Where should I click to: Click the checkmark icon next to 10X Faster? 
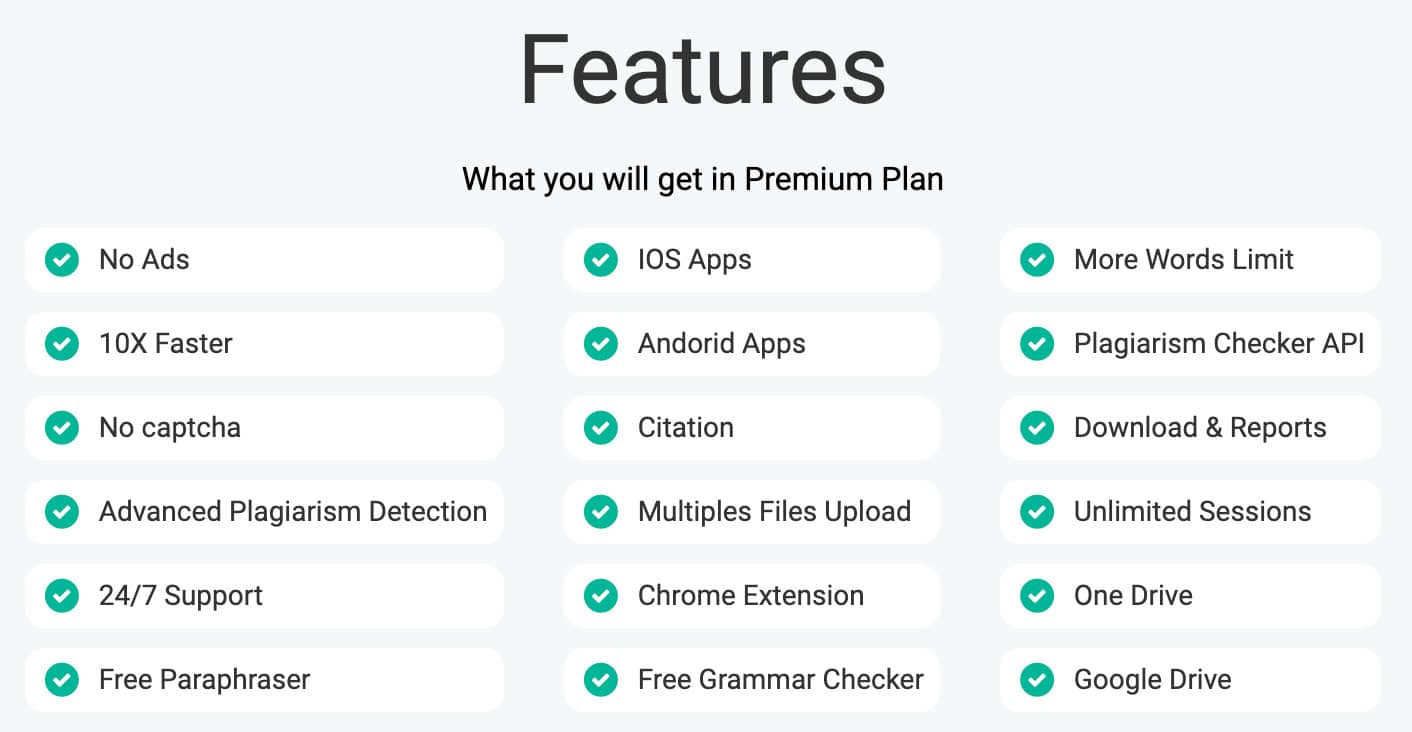62,344
